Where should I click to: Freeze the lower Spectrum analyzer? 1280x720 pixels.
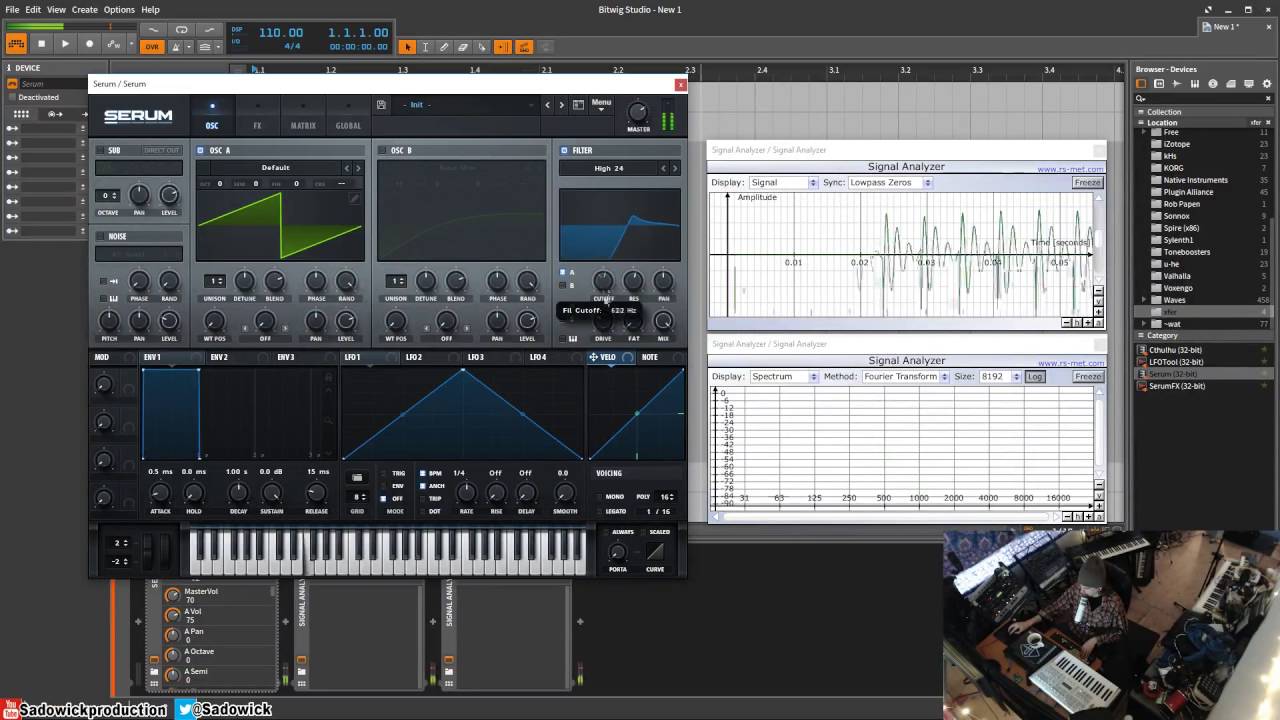[x=1087, y=377]
